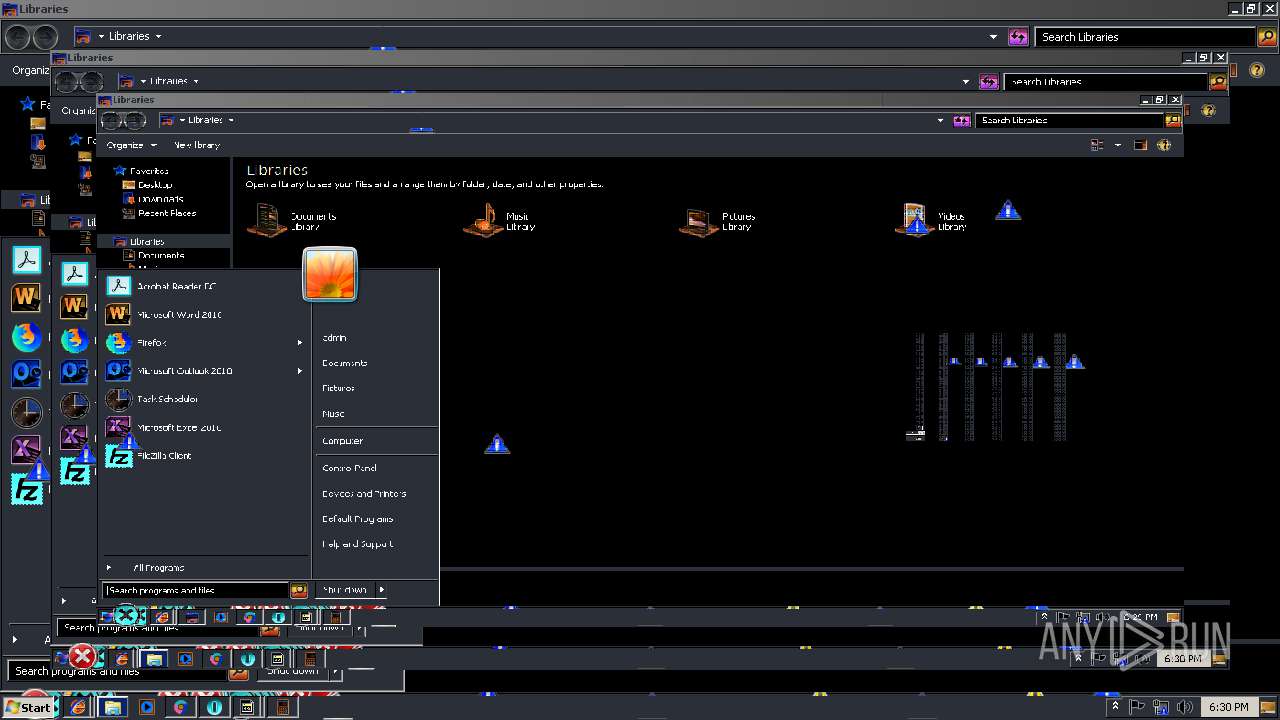The width and height of the screenshot is (1280, 720).
Task: Open Pictures library in front Libraries window
Action: click(x=717, y=220)
